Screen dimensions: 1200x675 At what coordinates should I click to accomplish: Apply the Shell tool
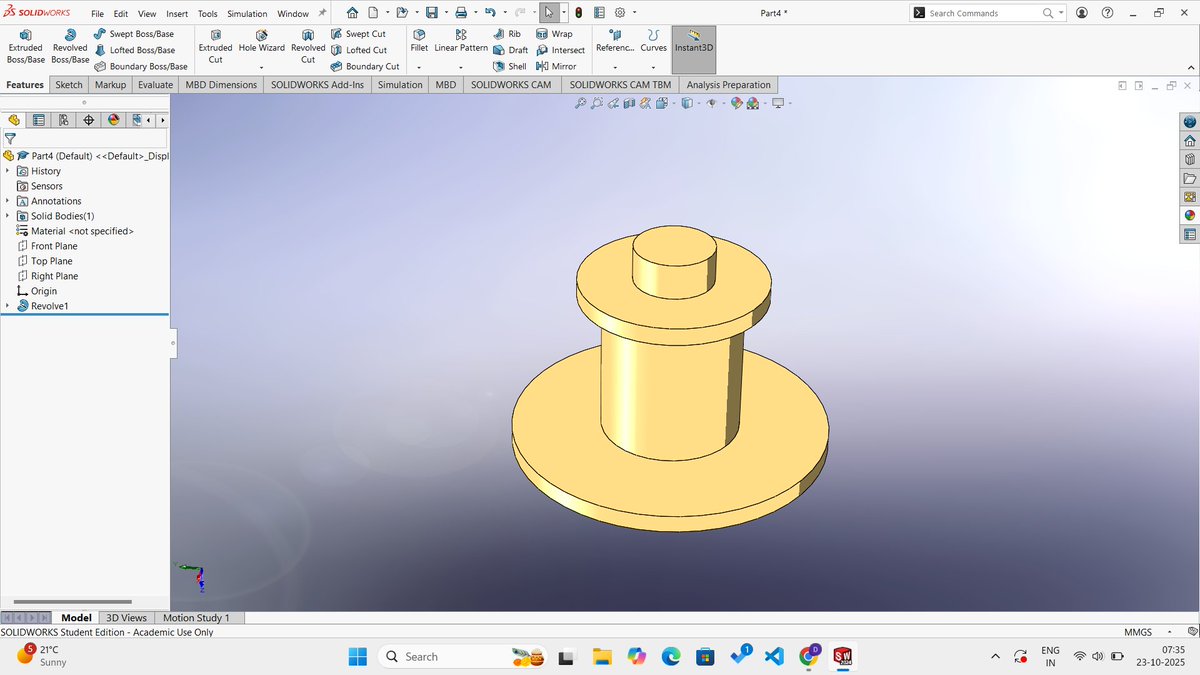tap(510, 66)
